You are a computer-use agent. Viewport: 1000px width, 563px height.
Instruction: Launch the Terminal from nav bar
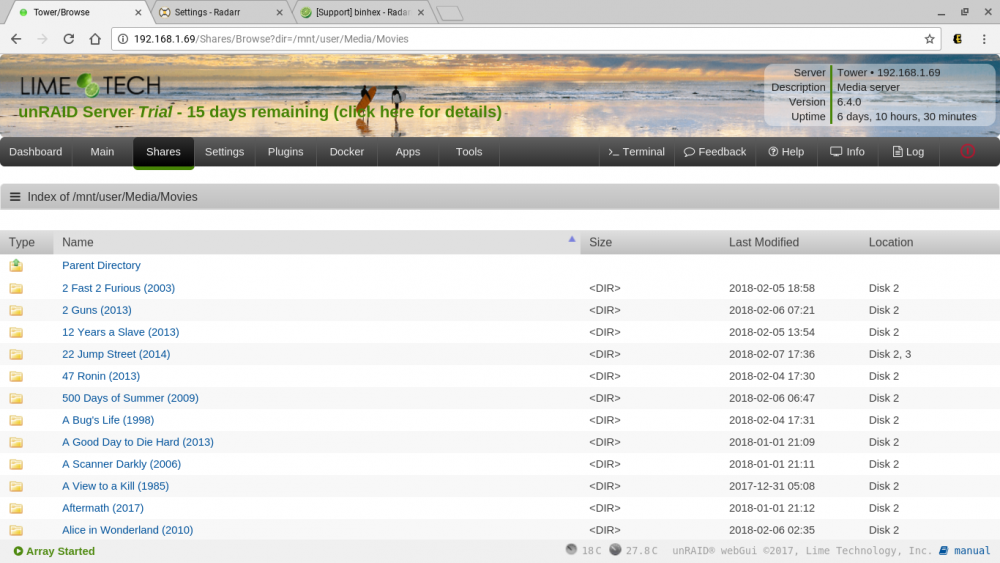636,152
